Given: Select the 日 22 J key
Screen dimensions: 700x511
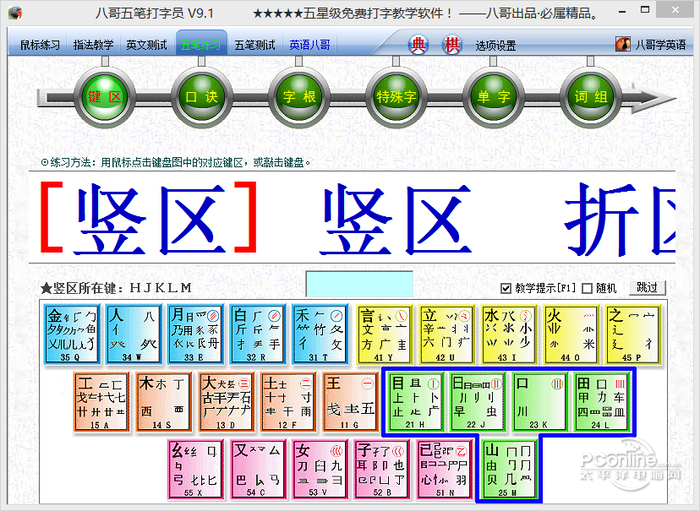Looking at the screenshot, I should tap(478, 402).
